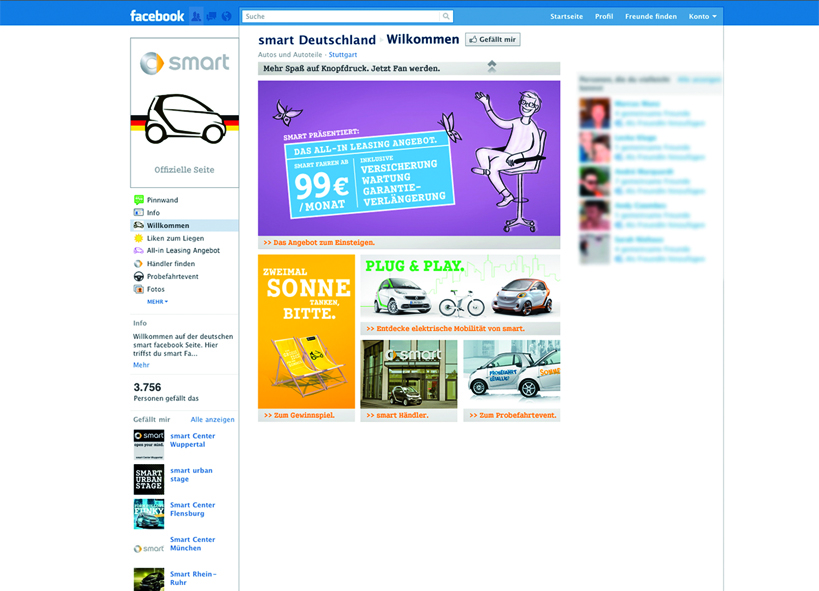The height and width of the screenshot is (591, 819).
Task: Click the search magnifier icon
Action: click(x=446, y=16)
